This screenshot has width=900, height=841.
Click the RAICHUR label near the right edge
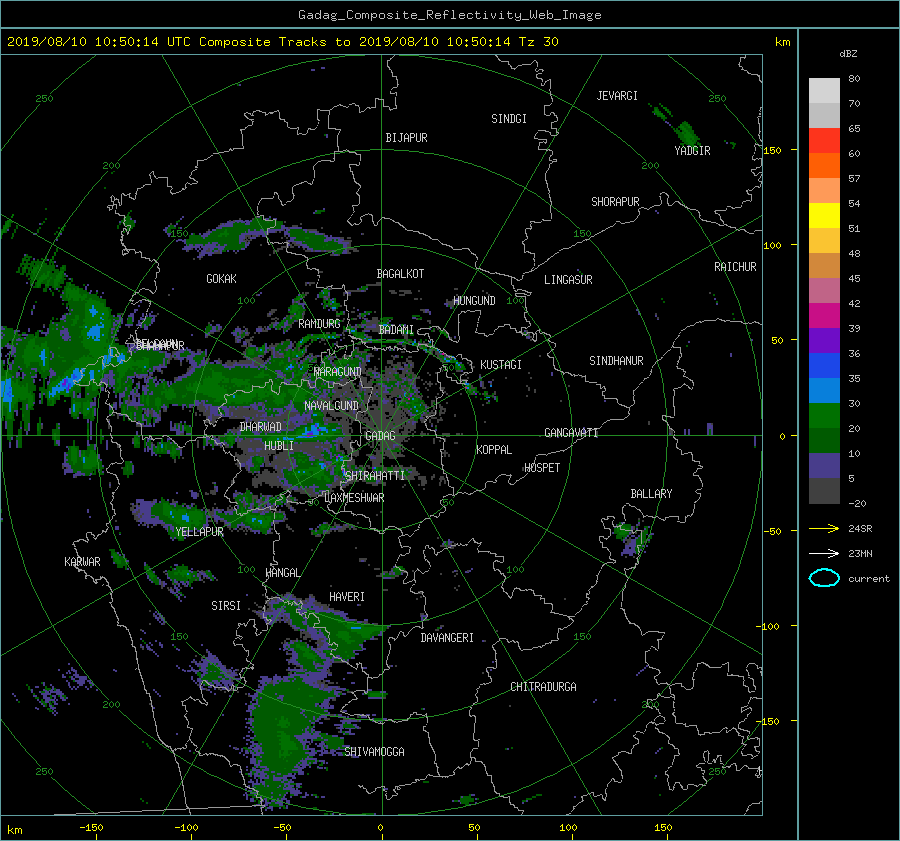(x=735, y=267)
